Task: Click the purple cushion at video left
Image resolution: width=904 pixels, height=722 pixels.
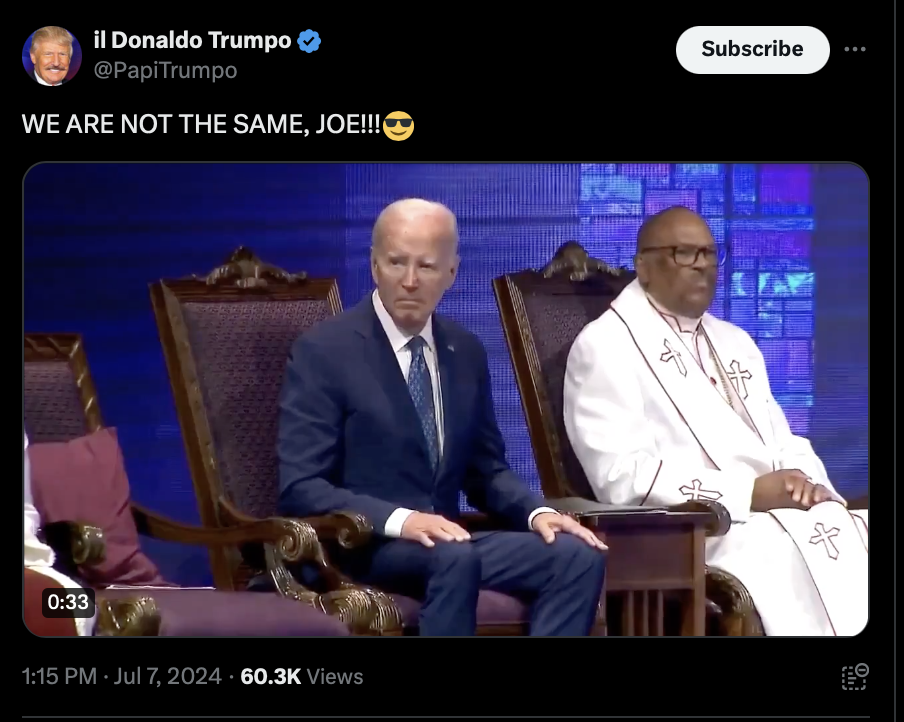Action: 86,507
